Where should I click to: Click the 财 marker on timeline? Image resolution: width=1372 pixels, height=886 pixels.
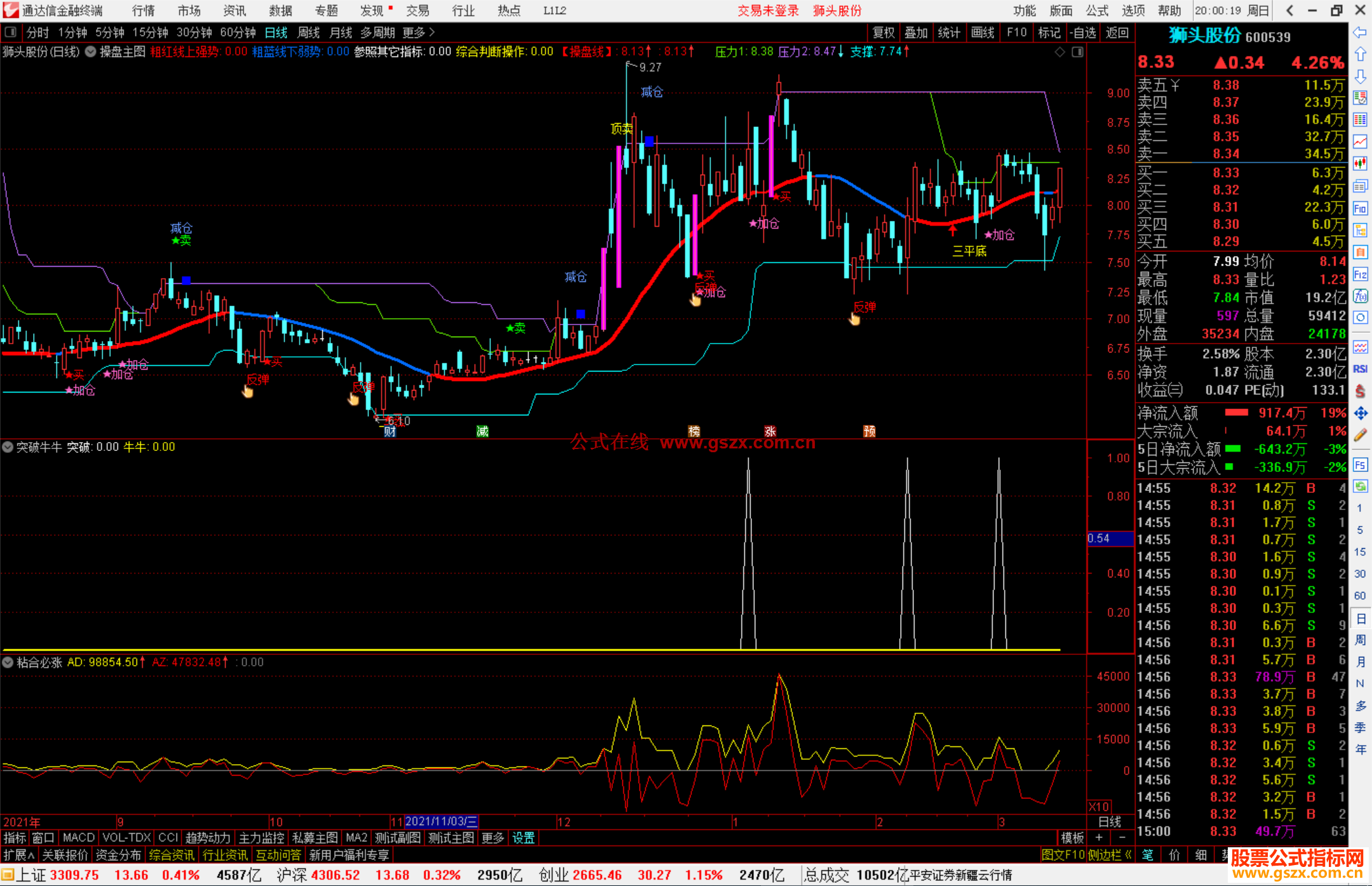(390, 432)
